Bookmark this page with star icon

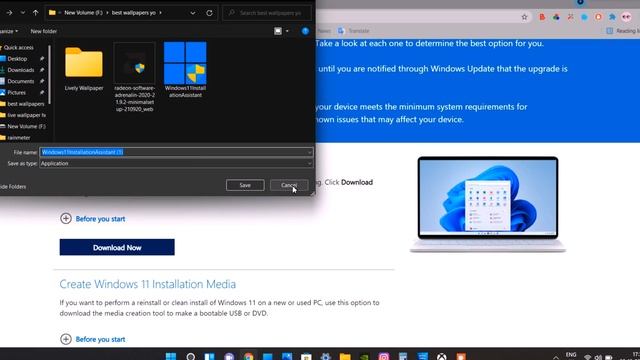click(x=524, y=17)
